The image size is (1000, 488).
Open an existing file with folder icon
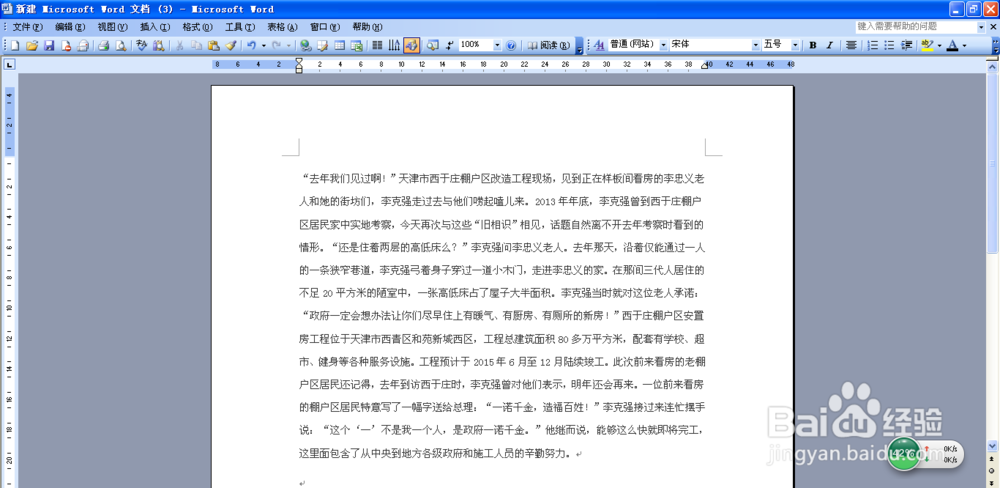31,45
